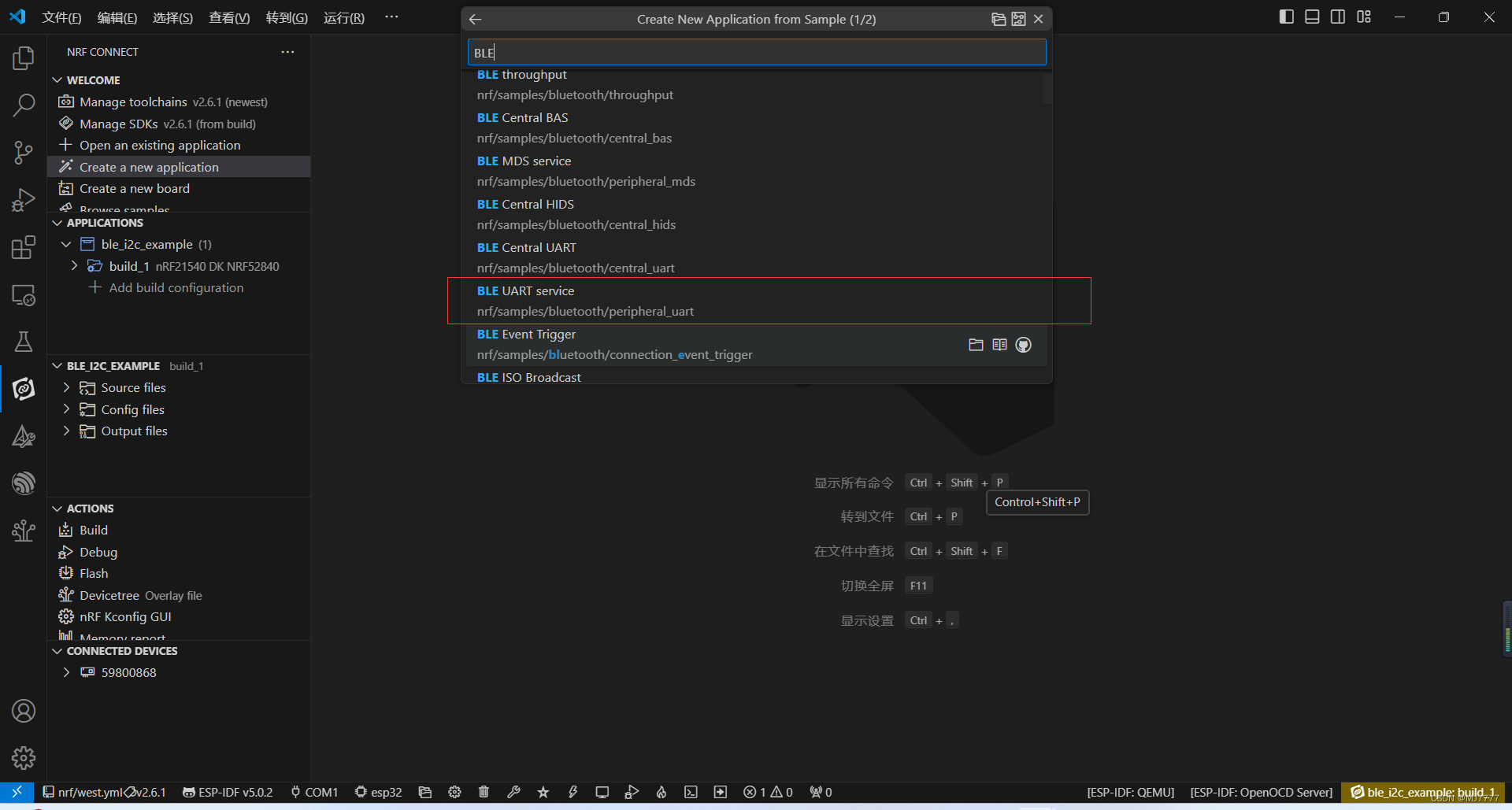Screen dimensions: 1512x810
Task: Open the Extensions view icon
Action: tap(23, 246)
